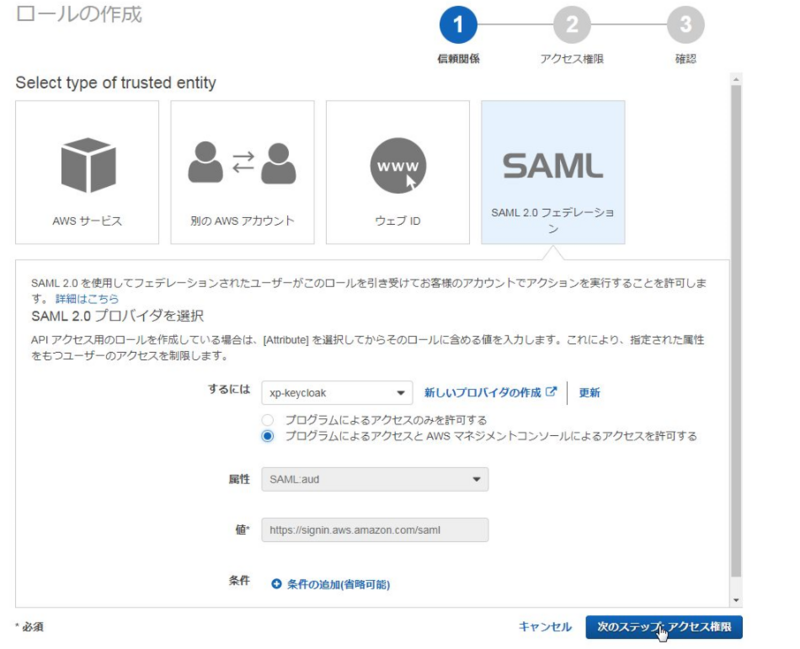Click the 'Select type of trusted entity' heading
The width and height of the screenshot is (800, 649).
pos(116,83)
